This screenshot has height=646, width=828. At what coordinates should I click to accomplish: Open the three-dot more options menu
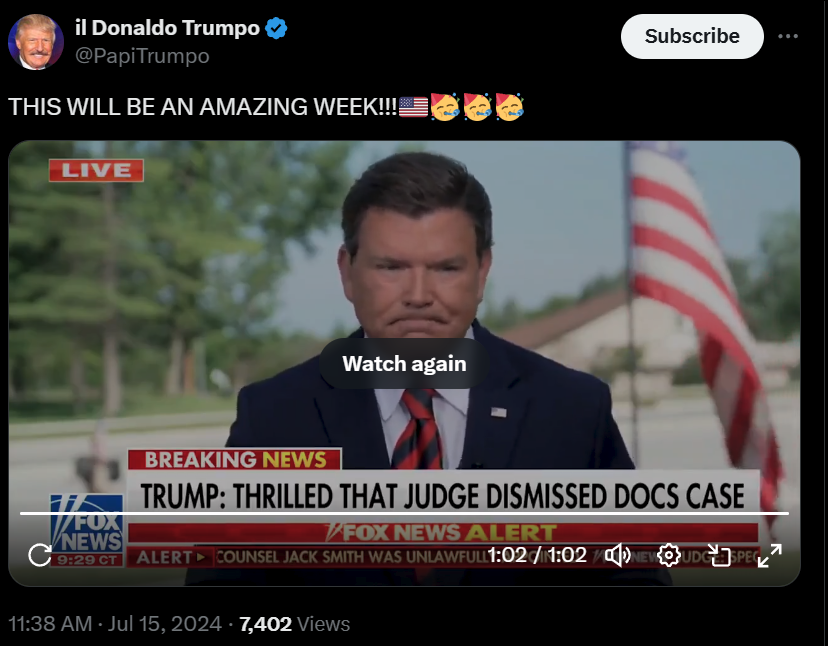pos(788,36)
